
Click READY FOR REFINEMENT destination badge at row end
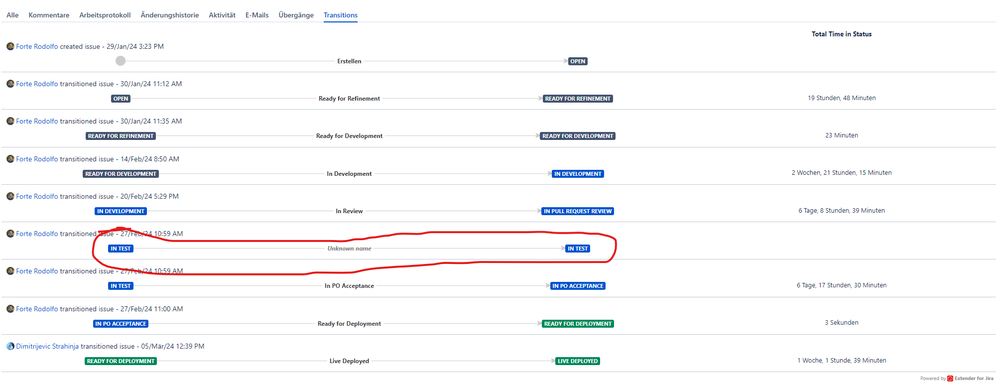click(578, 99)
